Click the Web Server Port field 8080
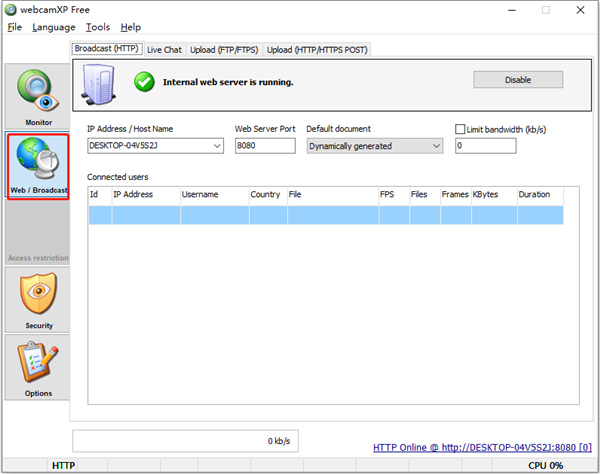 tap(265, 146)
